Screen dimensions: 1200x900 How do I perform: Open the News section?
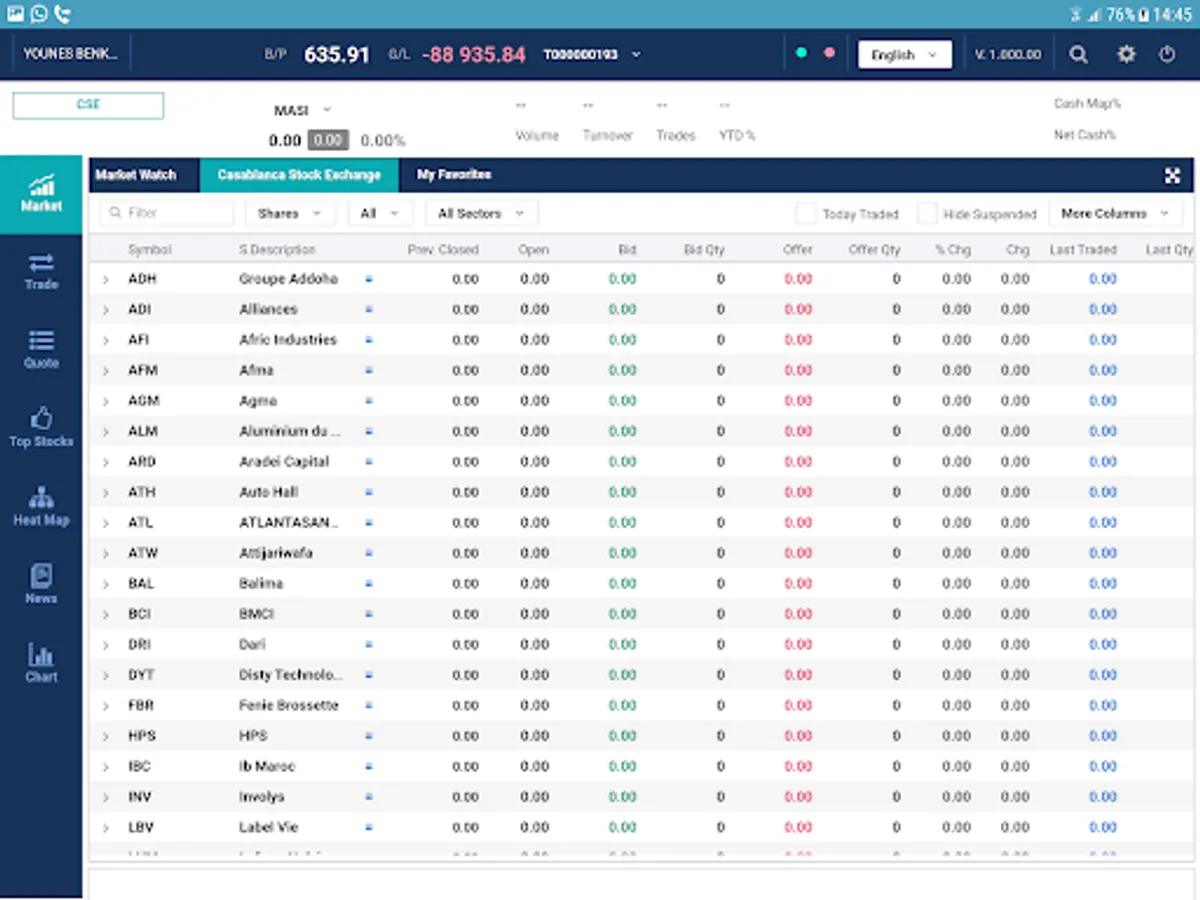pyautogui.click(x=41, y=584)
